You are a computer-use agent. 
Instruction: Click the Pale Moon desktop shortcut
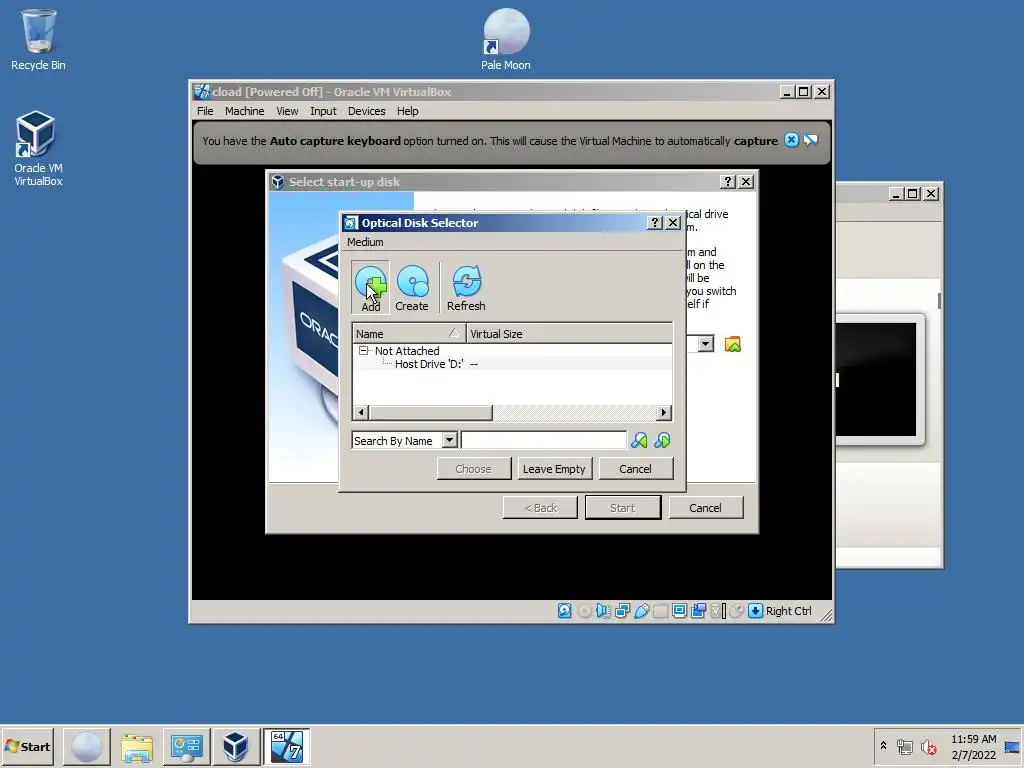click(505, 39)
